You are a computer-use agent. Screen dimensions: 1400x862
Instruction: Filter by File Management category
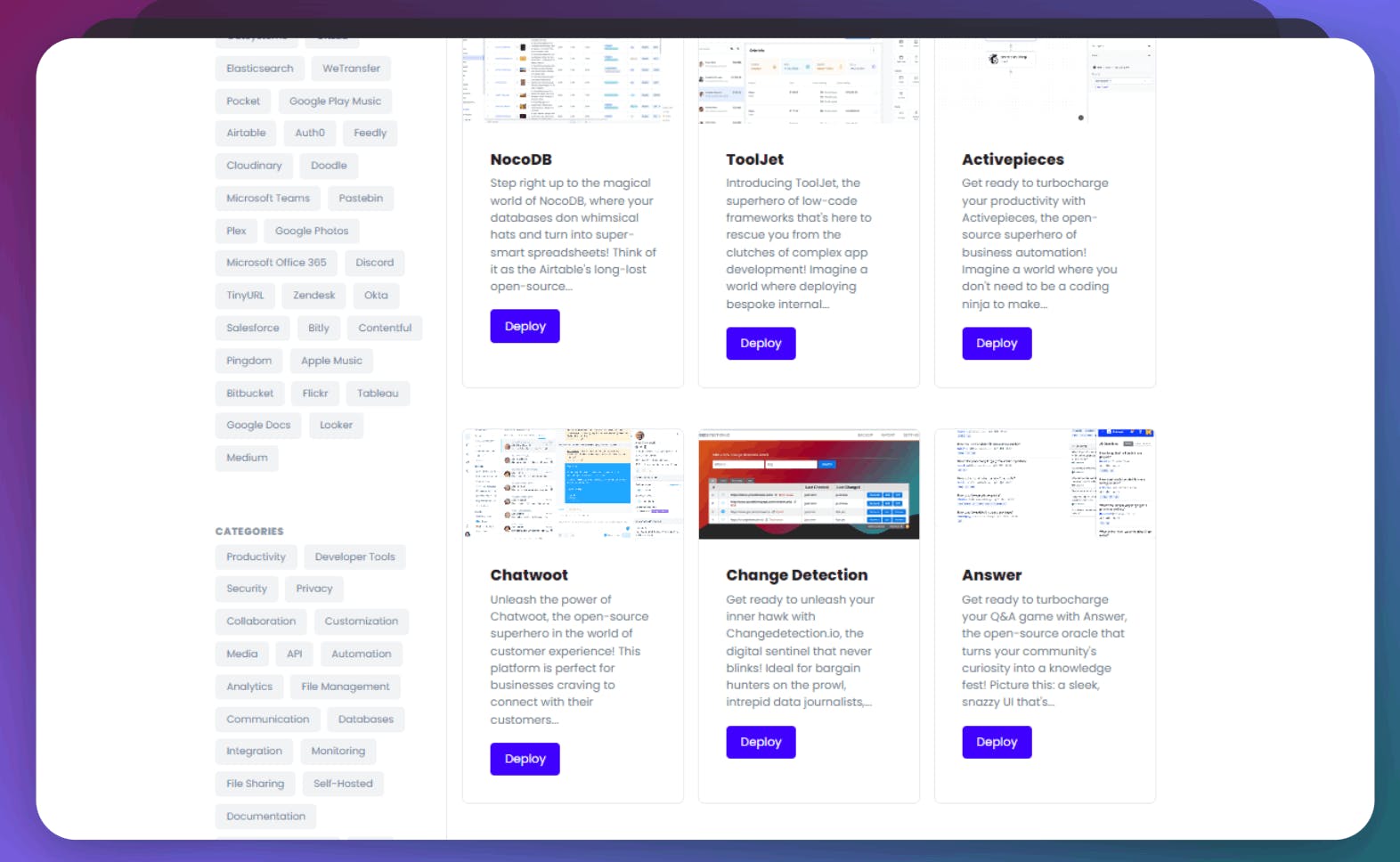(x=346, y=687)
